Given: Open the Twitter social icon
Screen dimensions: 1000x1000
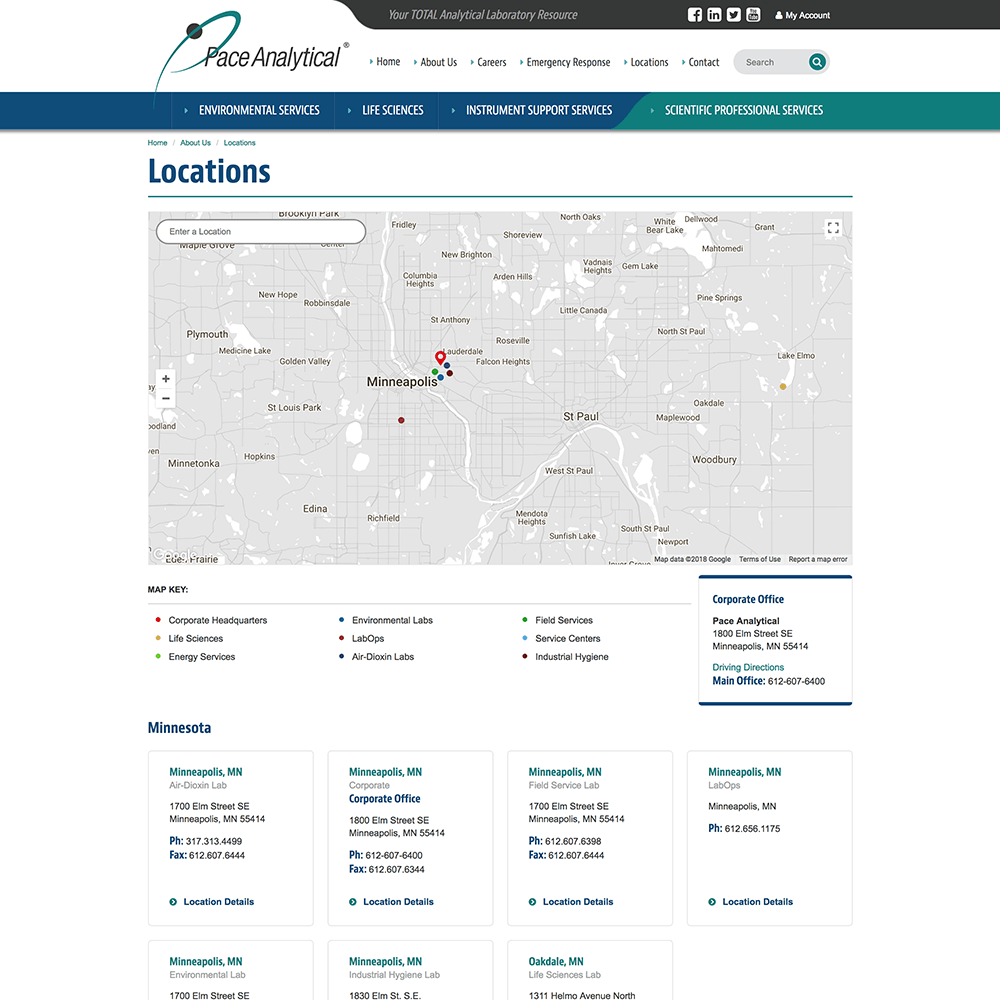Looking at the screenshot, I should click(733, 15).
